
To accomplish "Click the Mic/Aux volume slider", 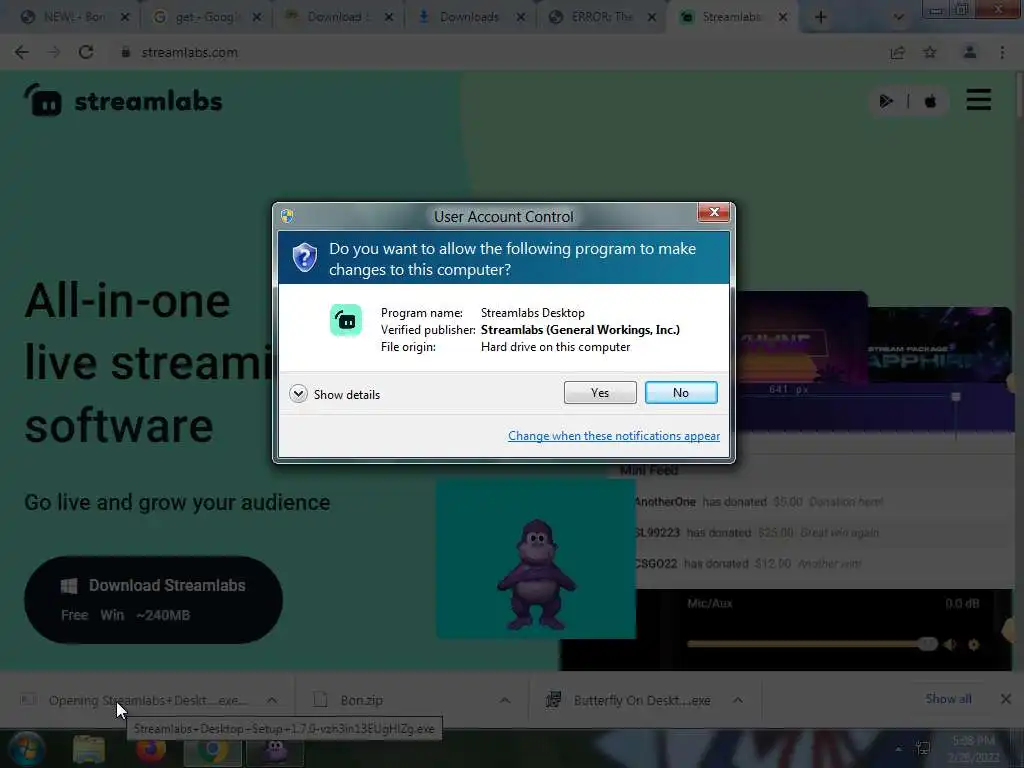I will (x=812, y=644).
